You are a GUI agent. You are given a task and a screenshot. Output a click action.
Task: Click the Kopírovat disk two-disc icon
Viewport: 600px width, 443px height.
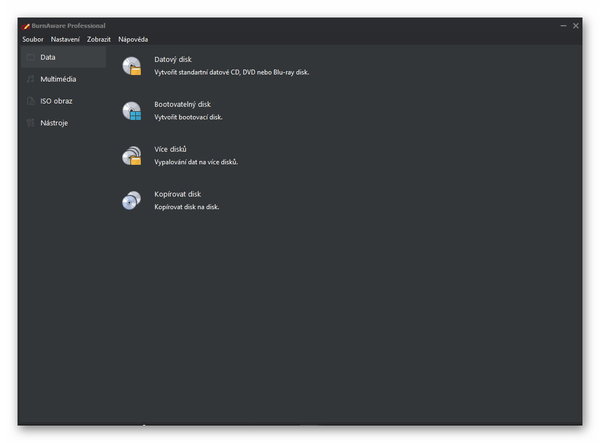131,201
